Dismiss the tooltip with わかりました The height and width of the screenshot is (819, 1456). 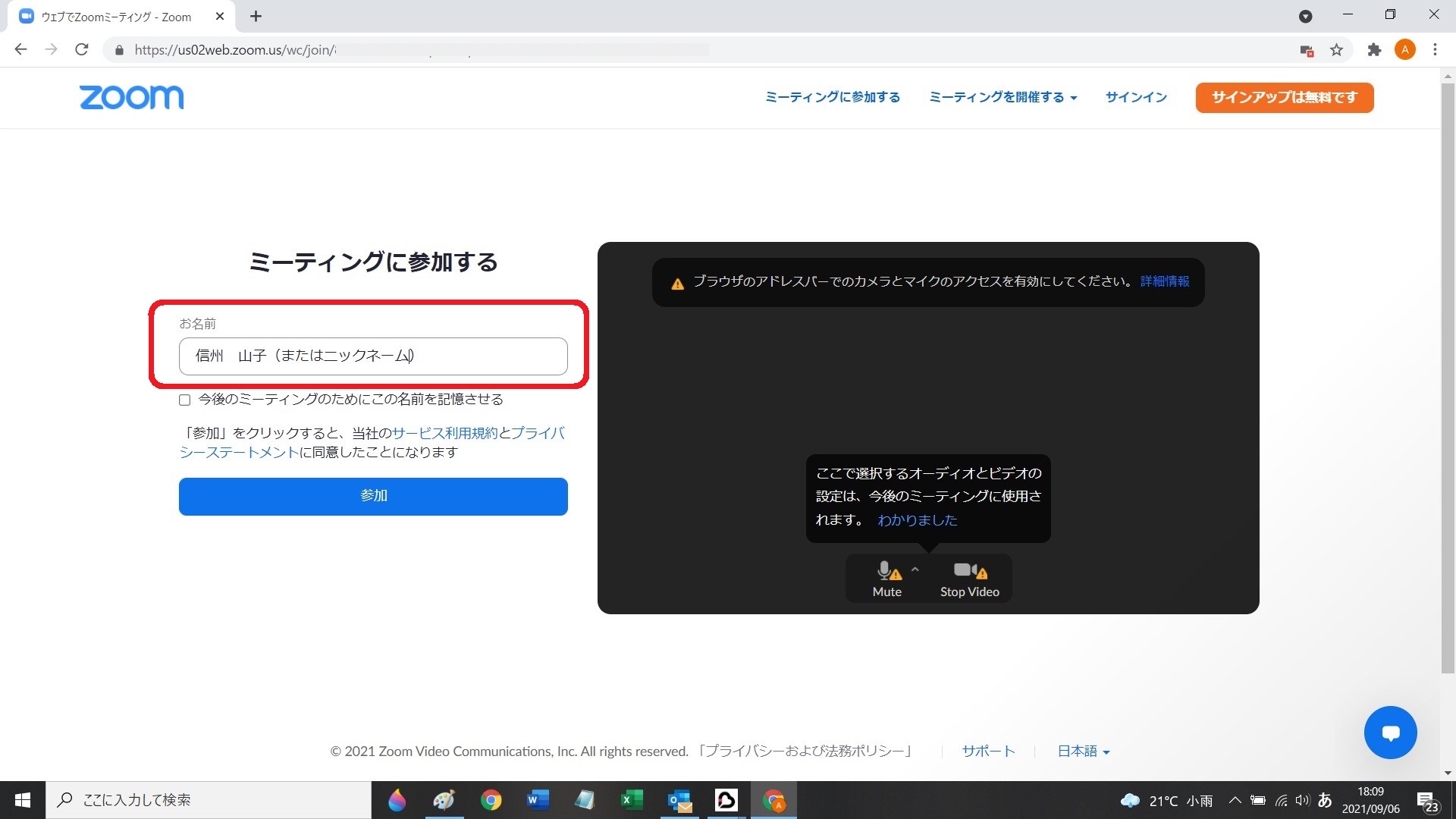(x=918, y=520)
